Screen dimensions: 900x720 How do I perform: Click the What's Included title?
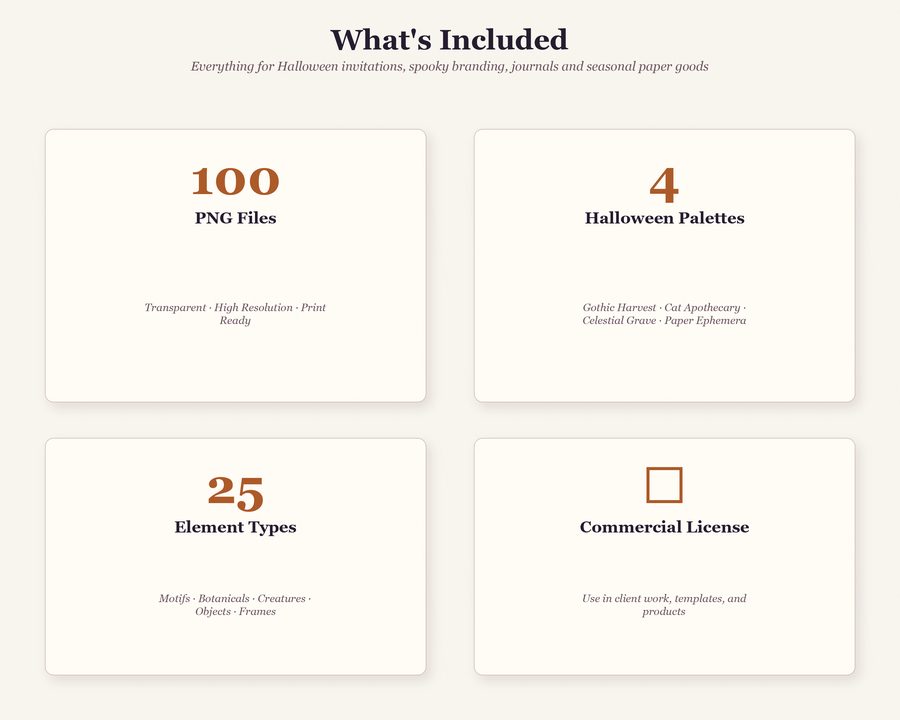(449, 40)
